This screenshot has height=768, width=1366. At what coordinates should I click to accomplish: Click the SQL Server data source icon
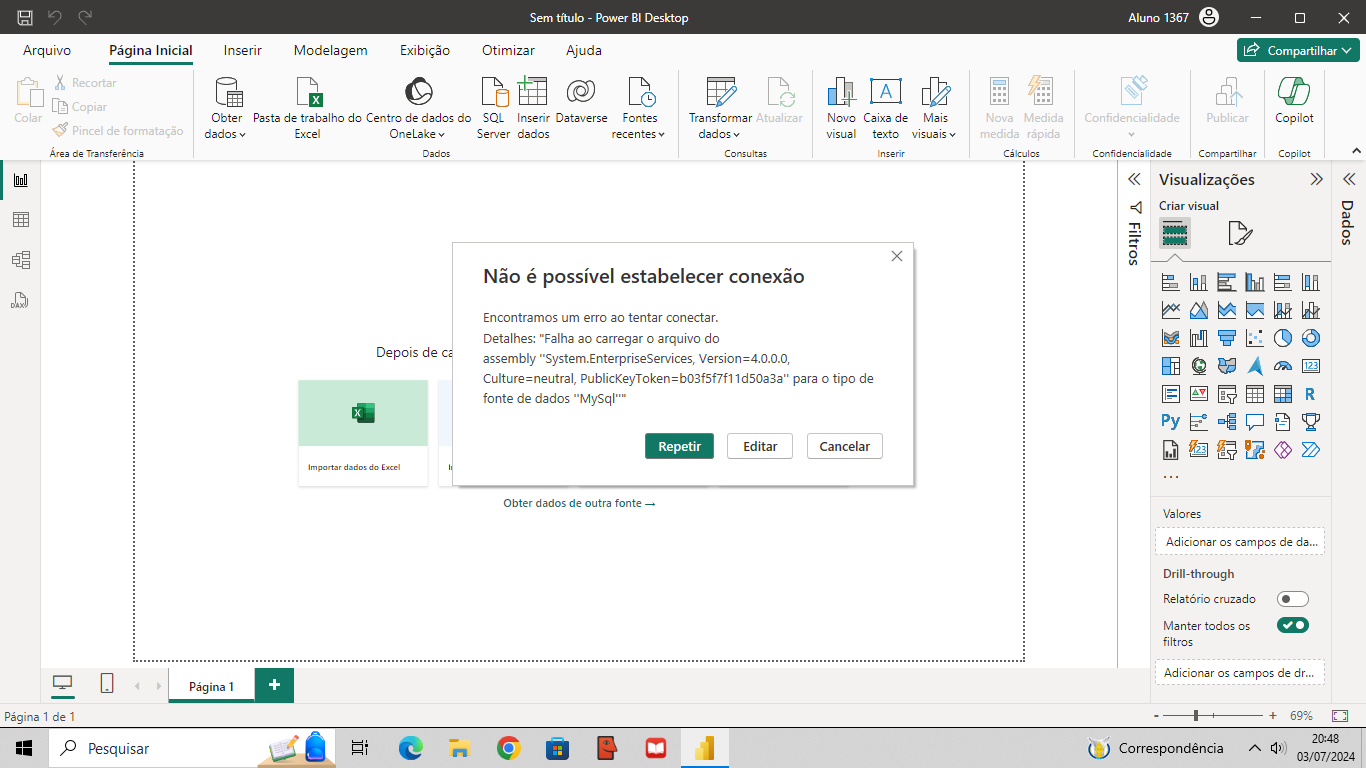click(x=494, y=108)
